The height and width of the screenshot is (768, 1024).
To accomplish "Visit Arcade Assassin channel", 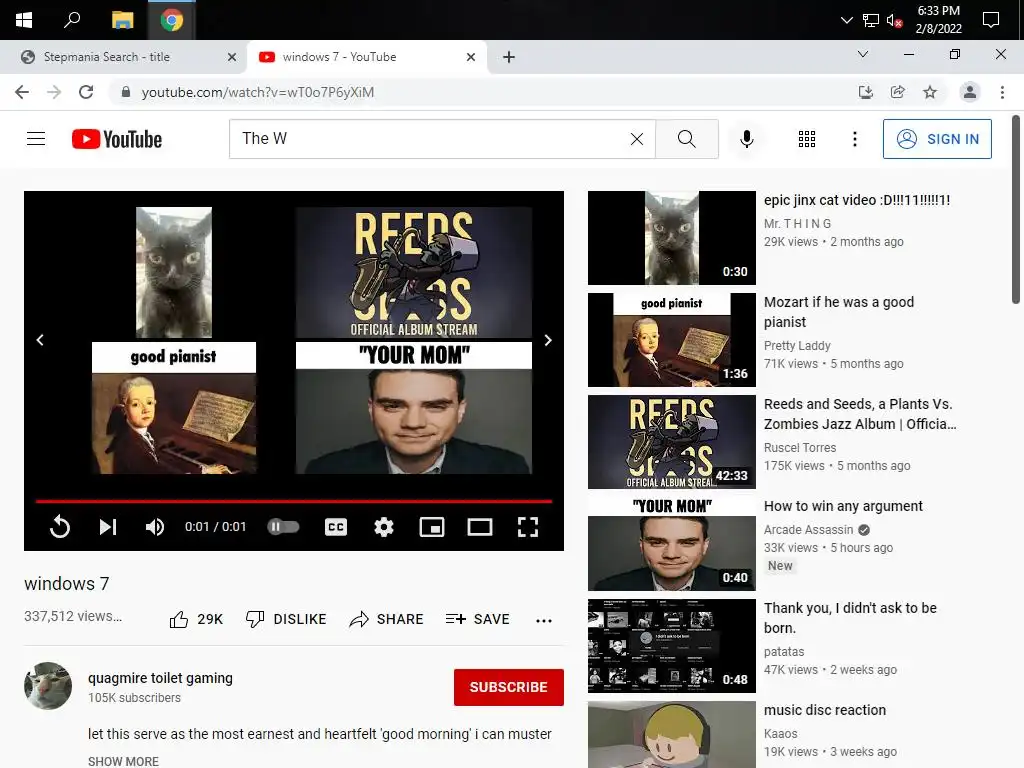I will click(808, 530).
